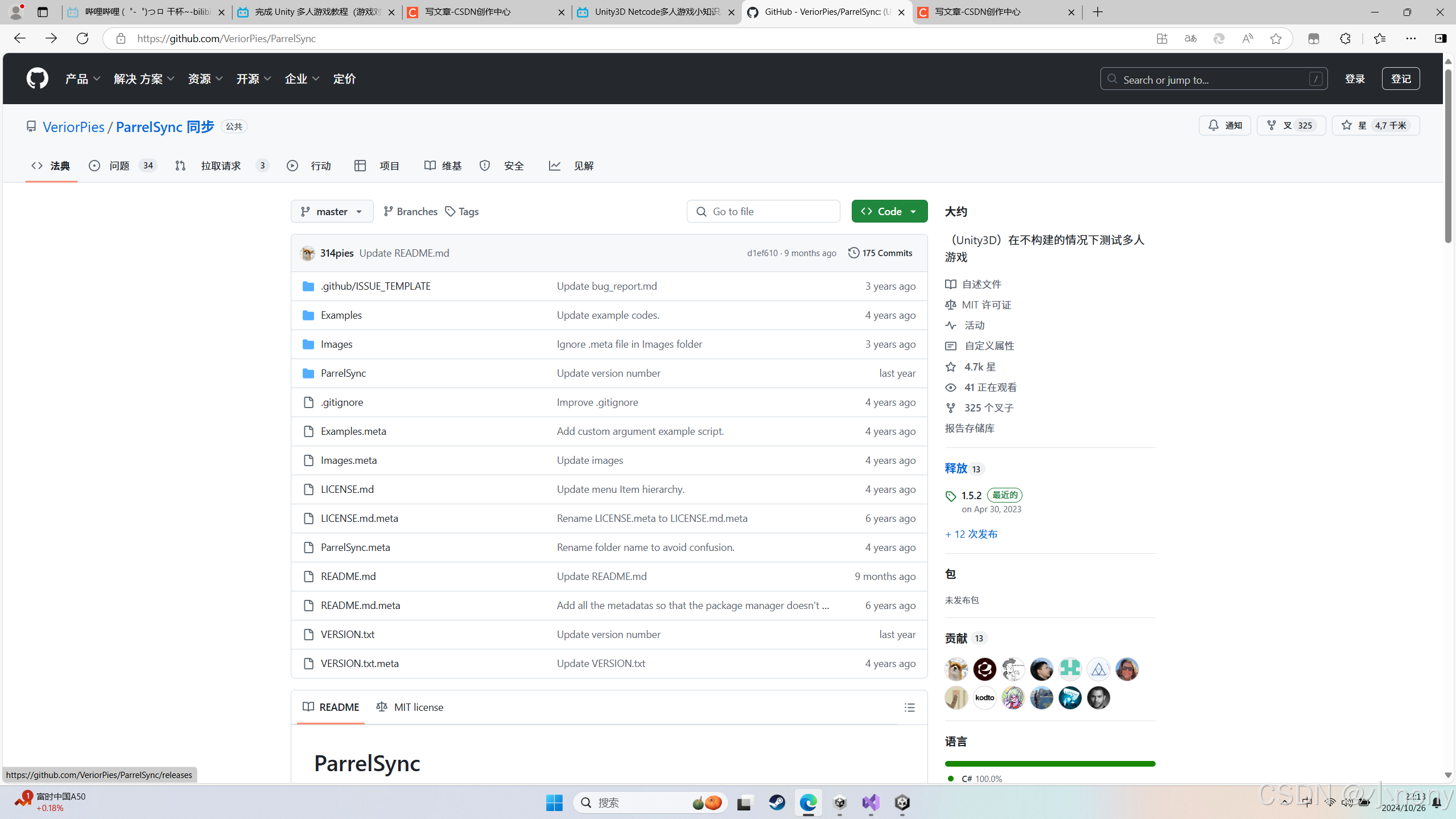1456x819 pixels.
Task: Open Steam from the taskbar
Action: coord(776,802)
